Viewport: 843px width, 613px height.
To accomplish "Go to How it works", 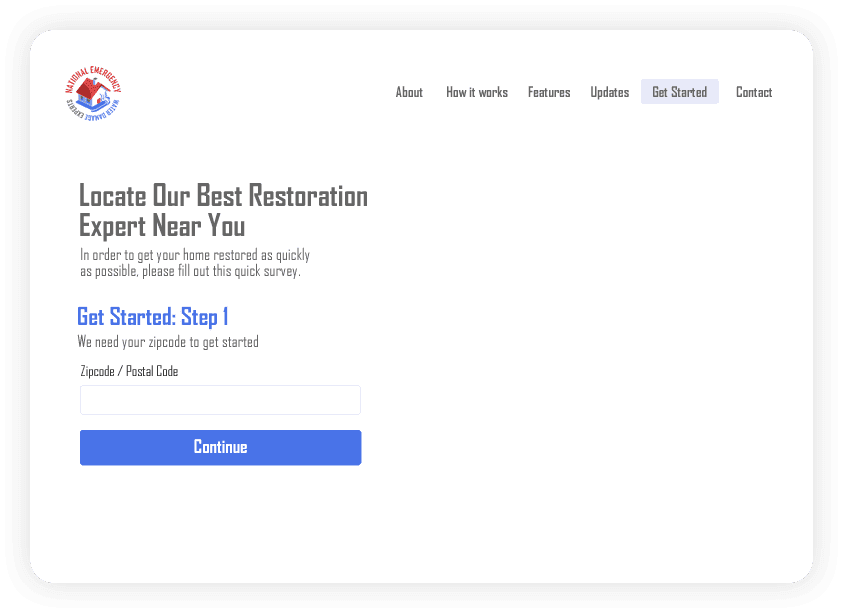I will point(476,92).
